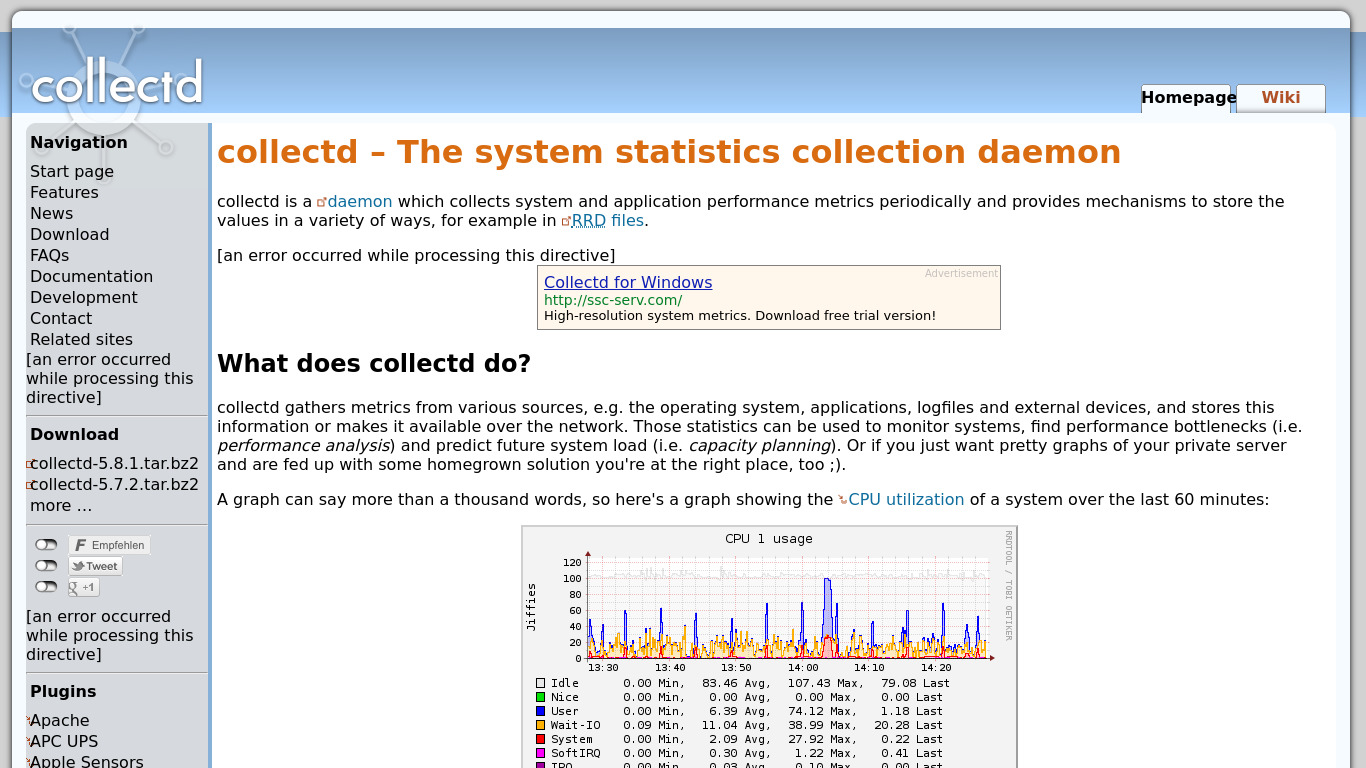Click the Idle legend color box
This screenshot has width=1366, height=768.
click(541, 683)
